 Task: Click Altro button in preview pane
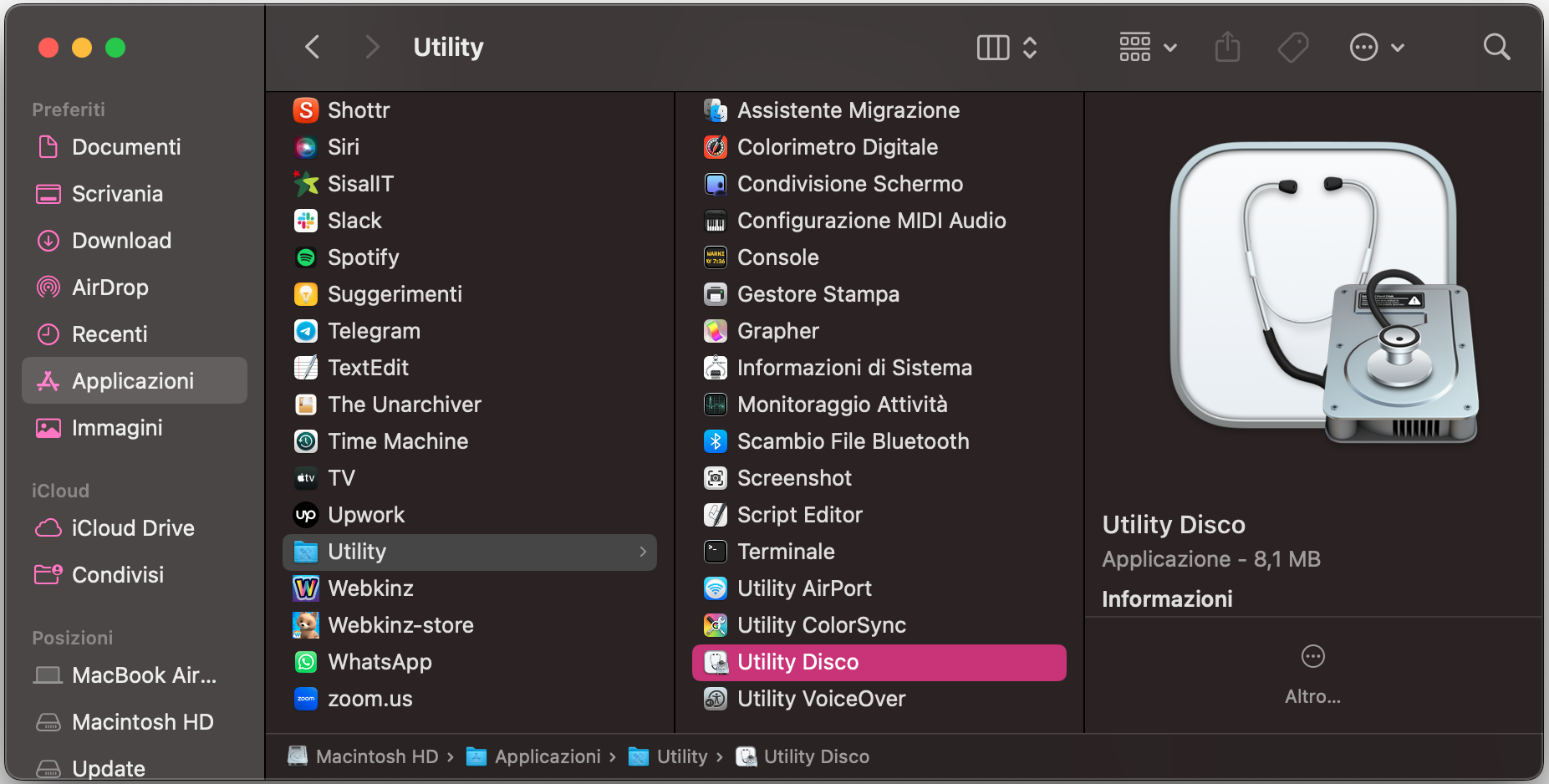tap(1312, 675)
